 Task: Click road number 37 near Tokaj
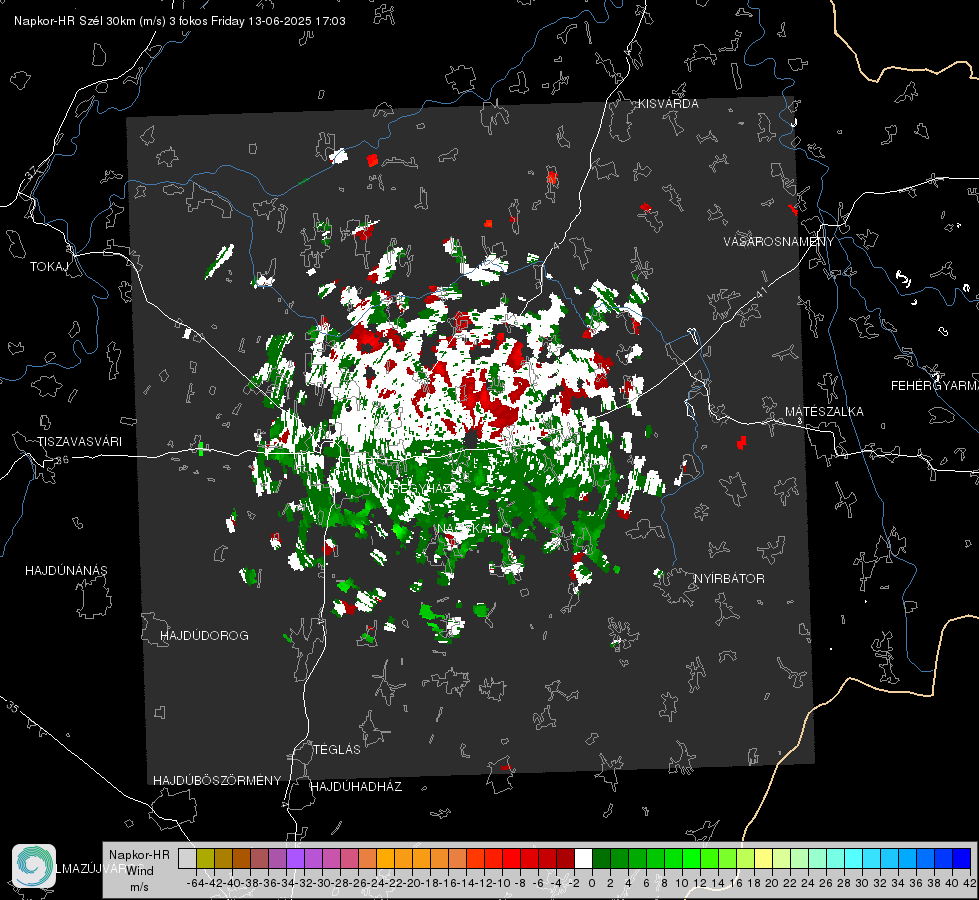[x=31, y=172]
